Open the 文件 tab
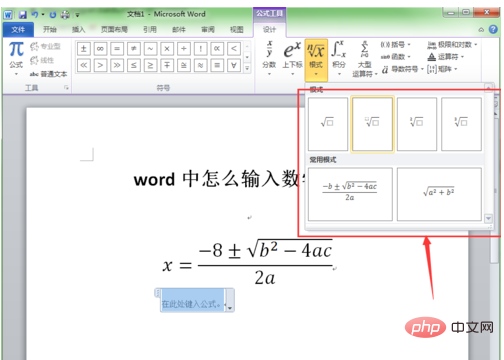This screenshot has height=360, width=504. [18, 30]
